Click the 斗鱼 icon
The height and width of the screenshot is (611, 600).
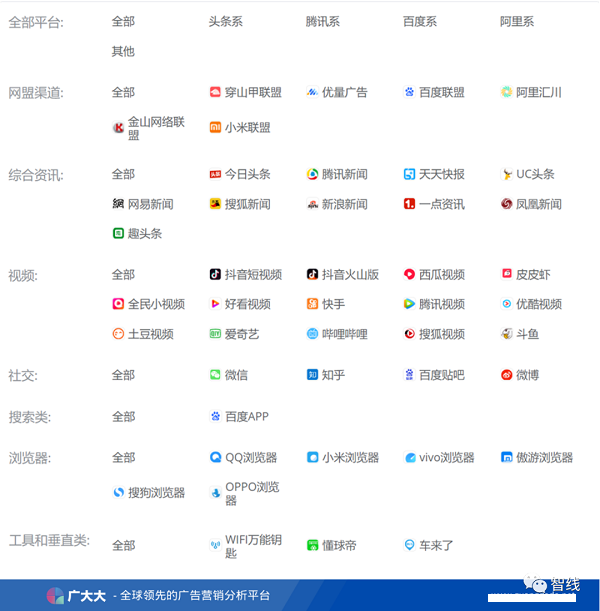point(506,334)
